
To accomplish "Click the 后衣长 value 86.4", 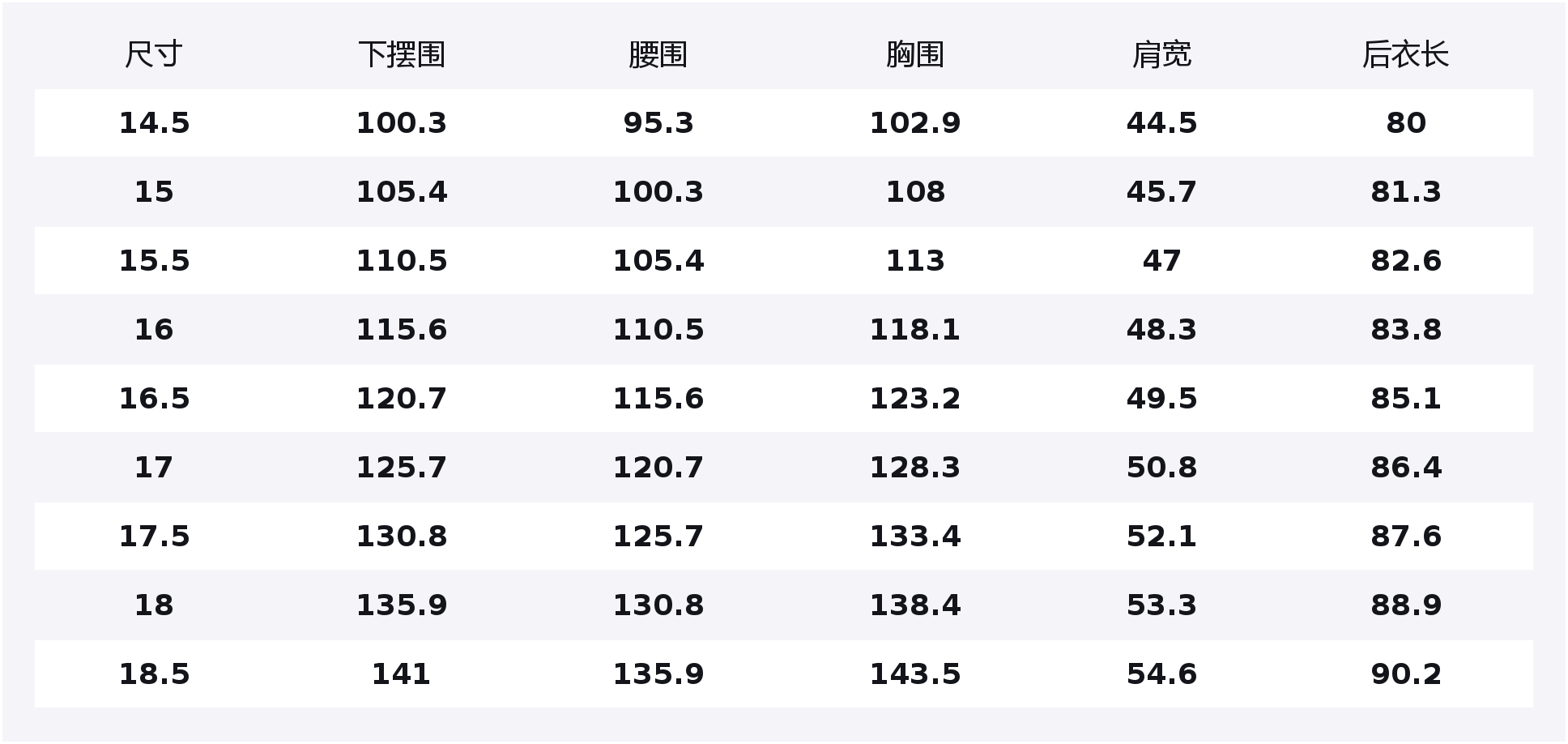I will (x=1405, y=468).
